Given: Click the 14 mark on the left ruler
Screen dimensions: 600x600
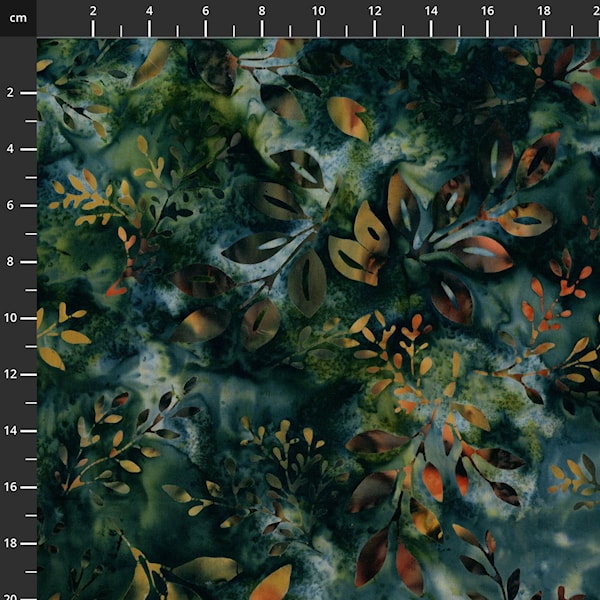Looking at the screenshot, I should click(x=10, y=430).
